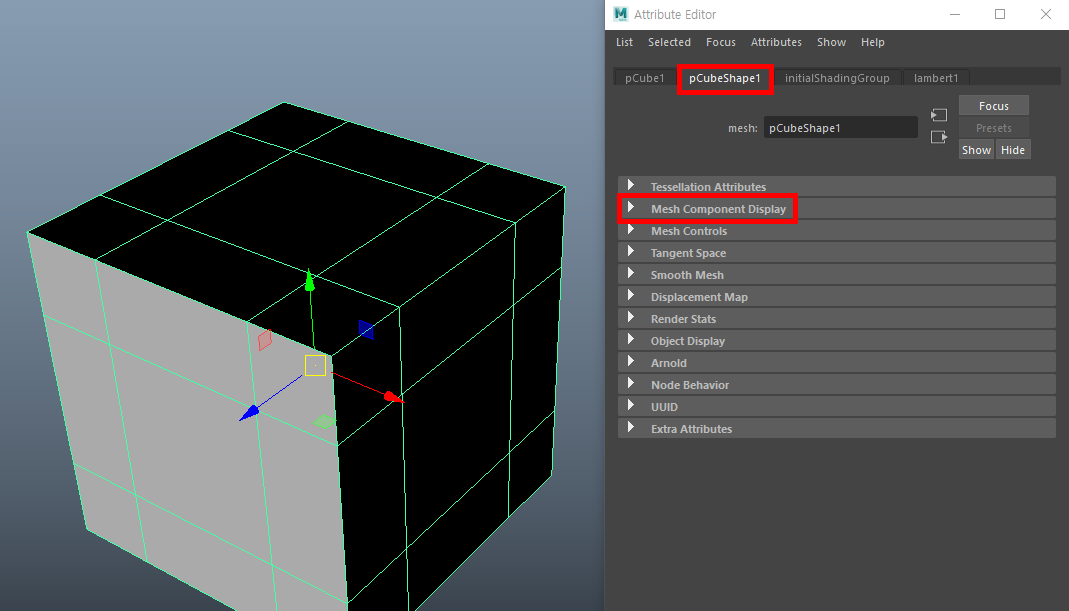Click the blue Z-axis move arrow
This screenshot has width=1069, height=611.
point(250,413)
